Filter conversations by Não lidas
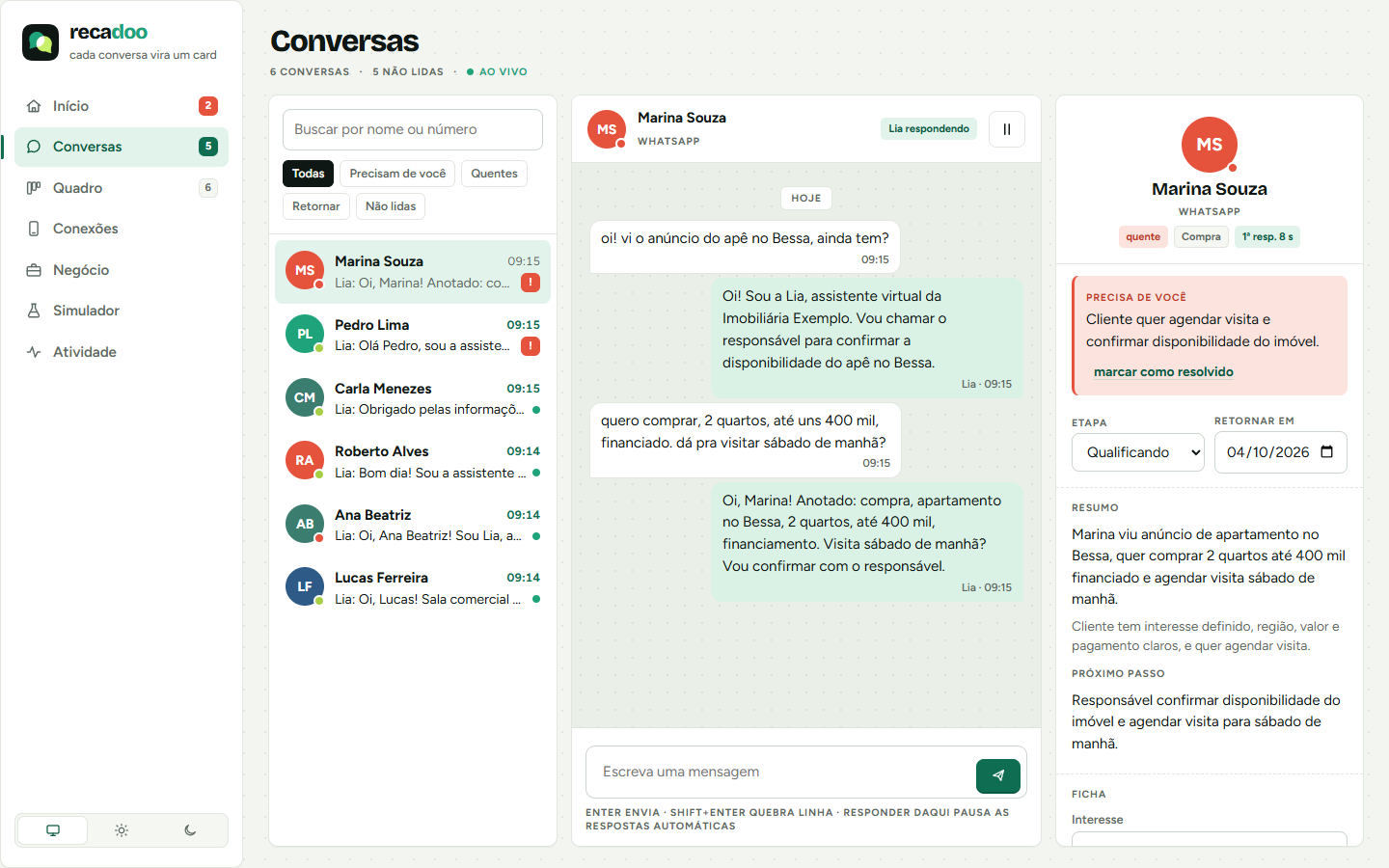 (391, 206)
